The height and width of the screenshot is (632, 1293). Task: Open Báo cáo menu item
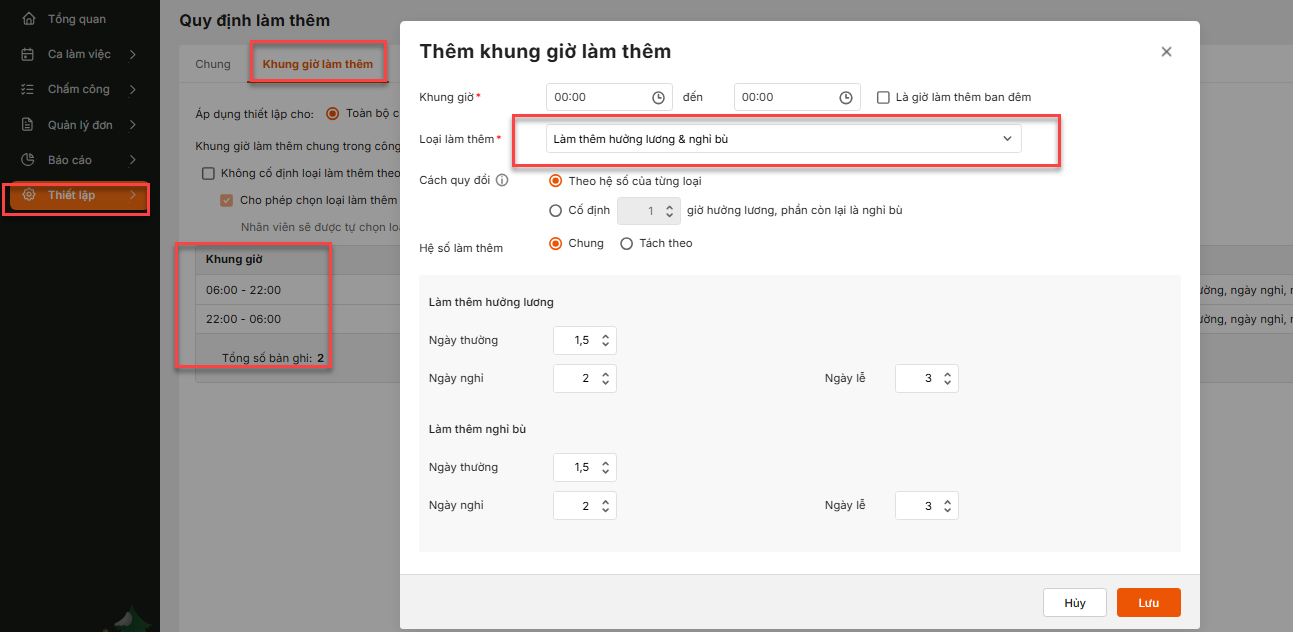(x=70, y=160)
